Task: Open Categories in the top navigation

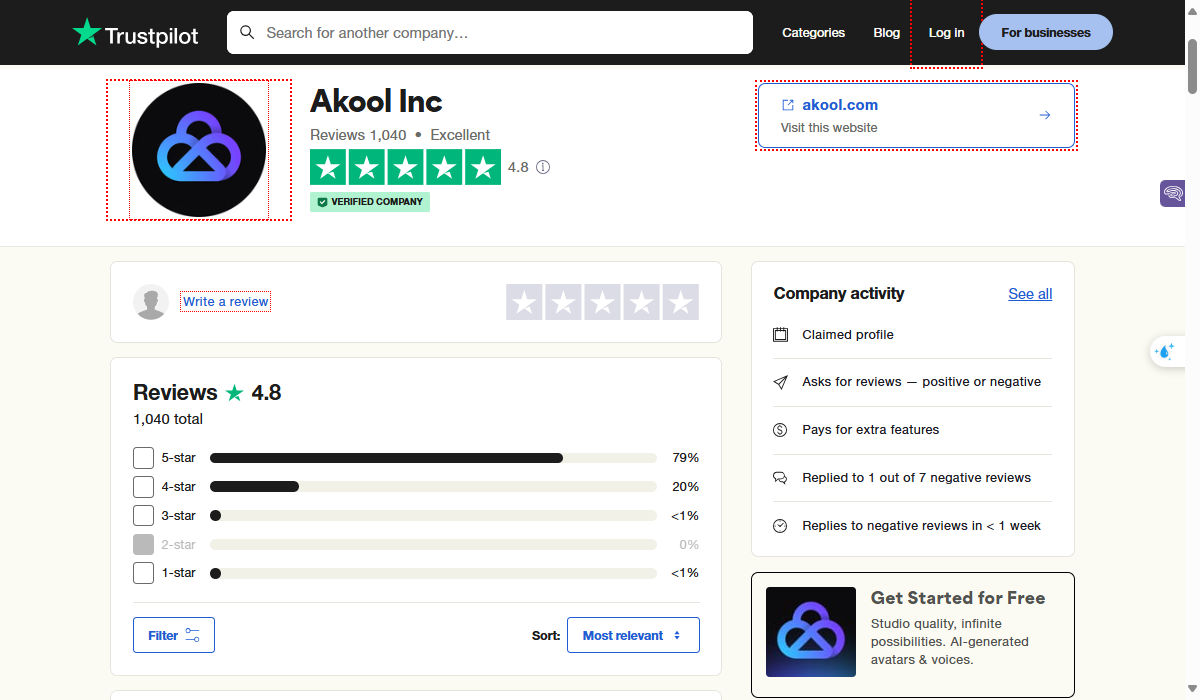Action: pyautogui.click(x=813, y=33)
